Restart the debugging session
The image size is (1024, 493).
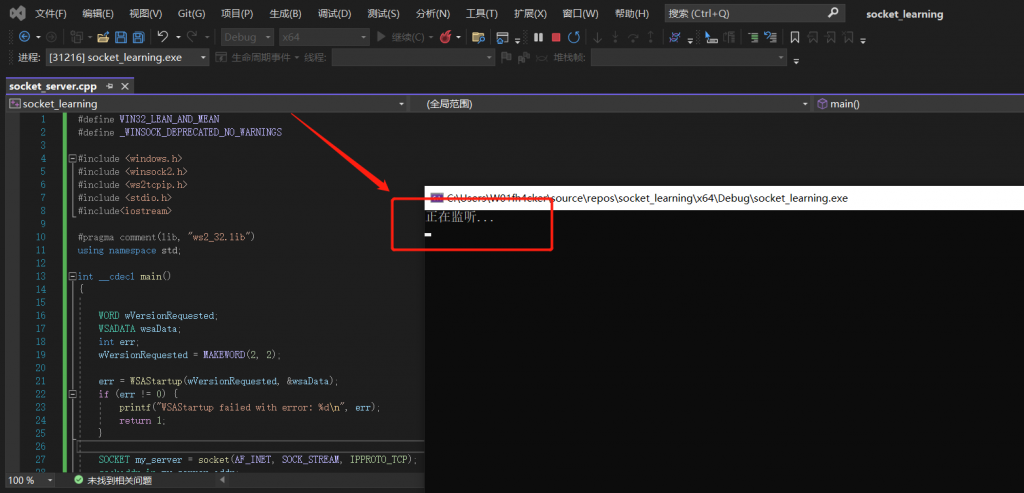[x=573, y=37]
